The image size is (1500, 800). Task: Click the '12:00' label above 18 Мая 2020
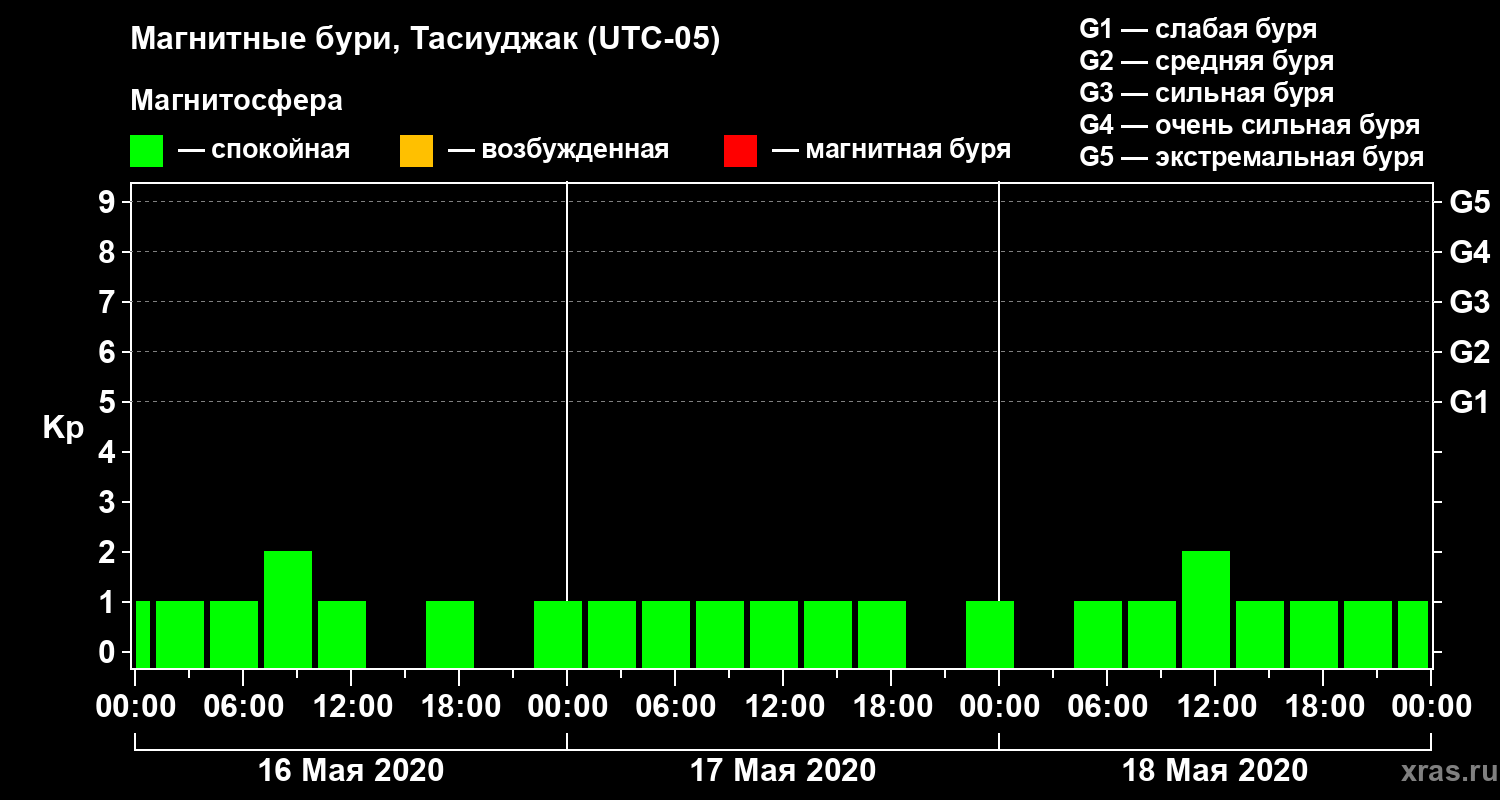[1215, 706]
